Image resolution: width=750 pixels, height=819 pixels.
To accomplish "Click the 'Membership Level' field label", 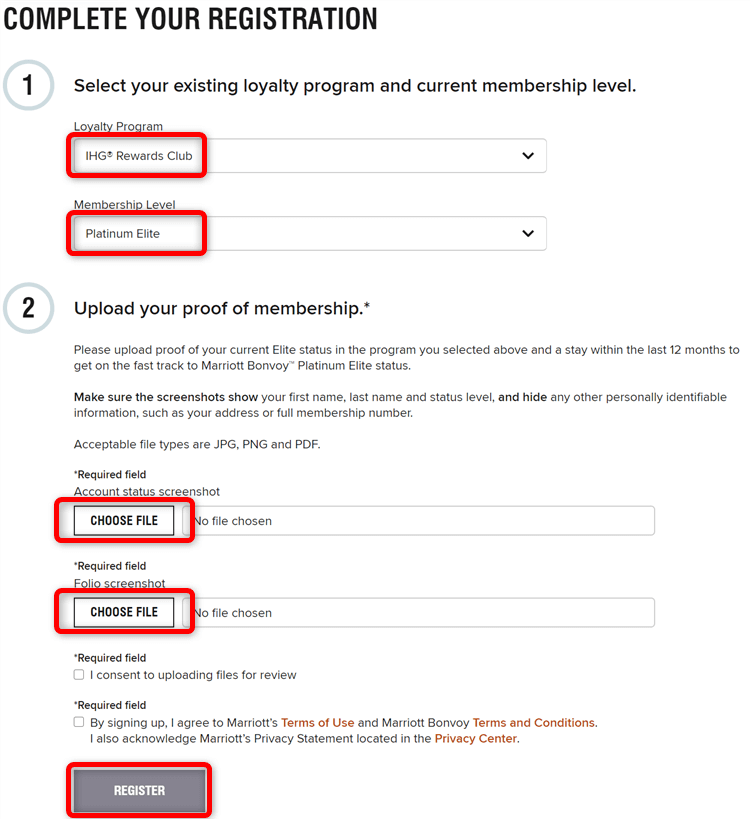I will [x=124, y=205].
